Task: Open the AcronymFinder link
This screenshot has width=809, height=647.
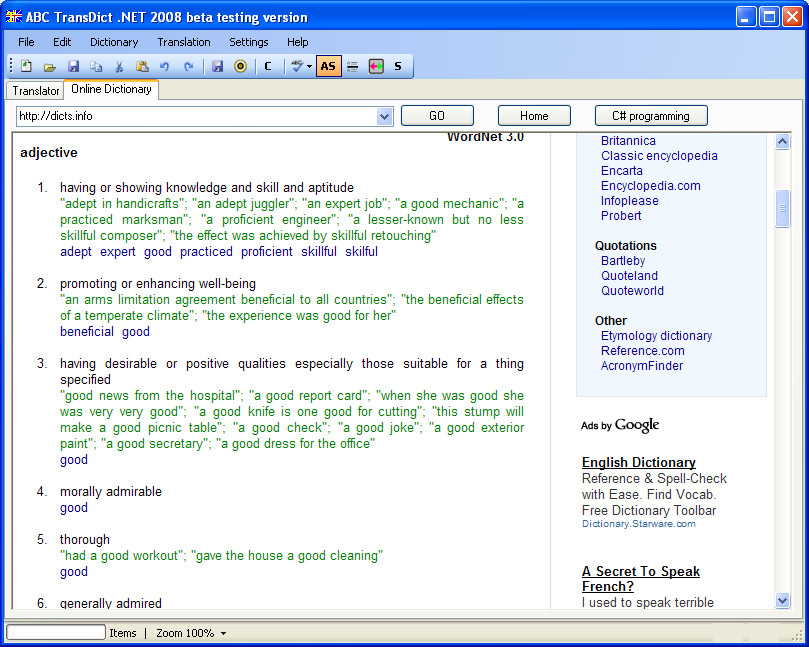Action: pos(641,366)
